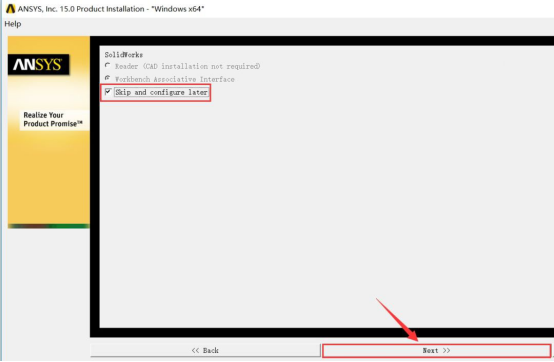This screenshot has width=554, height=362.
Task: Click the SolidWorks section heading
Action: [124, 55]
